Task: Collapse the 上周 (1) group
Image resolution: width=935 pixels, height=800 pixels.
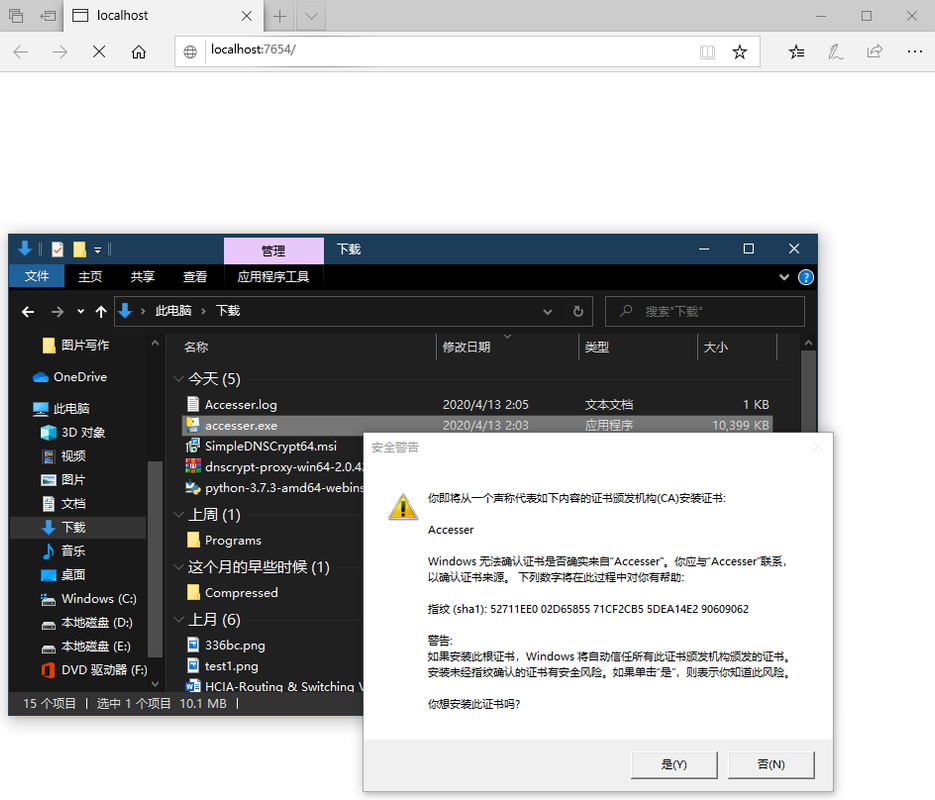Action: [178, 514]
